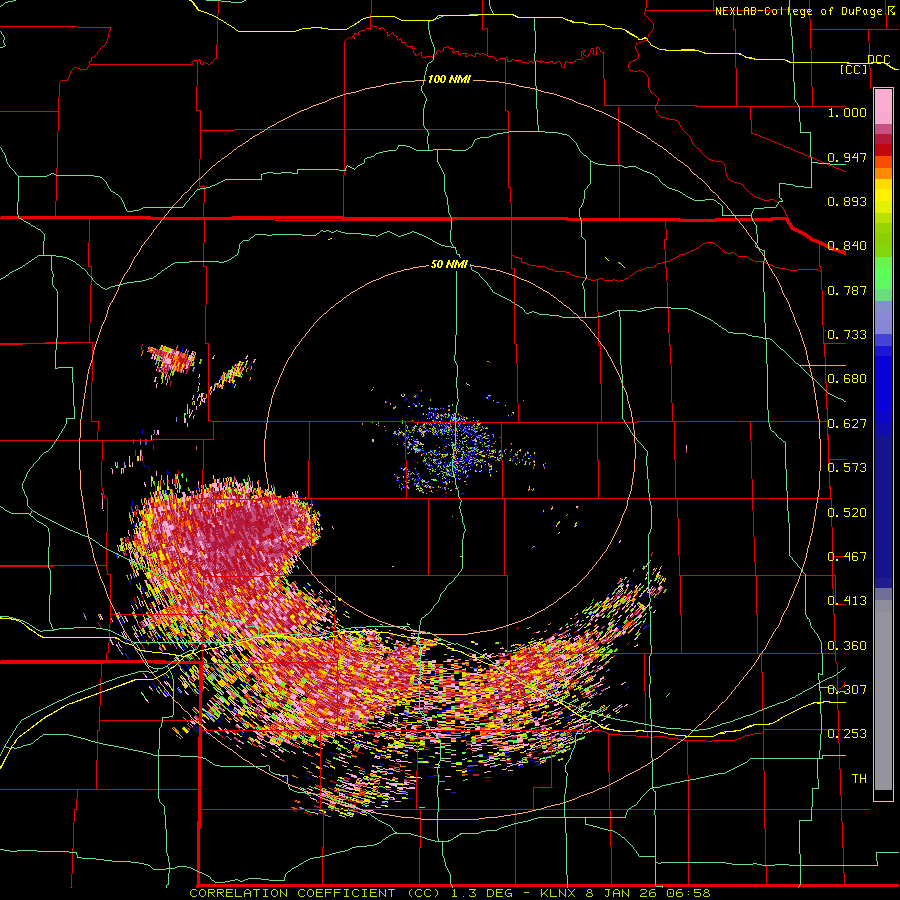Select the 1.000 value on the color scale
This screenshot has height=900, width=900.
(x=847, y=112)
